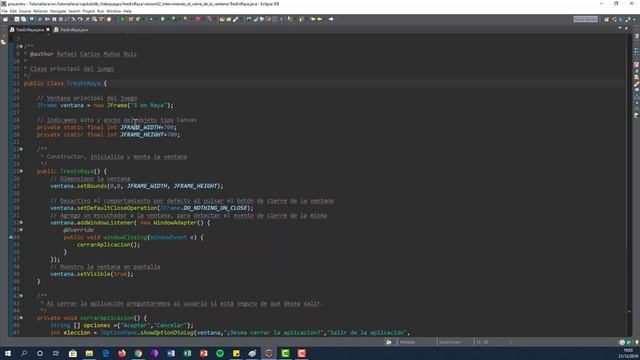Switch to the inactive TresEnRaya.java tab
This screenshot has width=640, height=360.
pos(71,29)
